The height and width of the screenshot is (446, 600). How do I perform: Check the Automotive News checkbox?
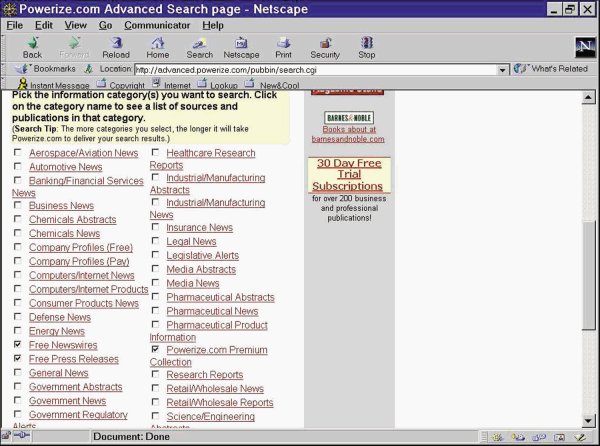point(18,166)
